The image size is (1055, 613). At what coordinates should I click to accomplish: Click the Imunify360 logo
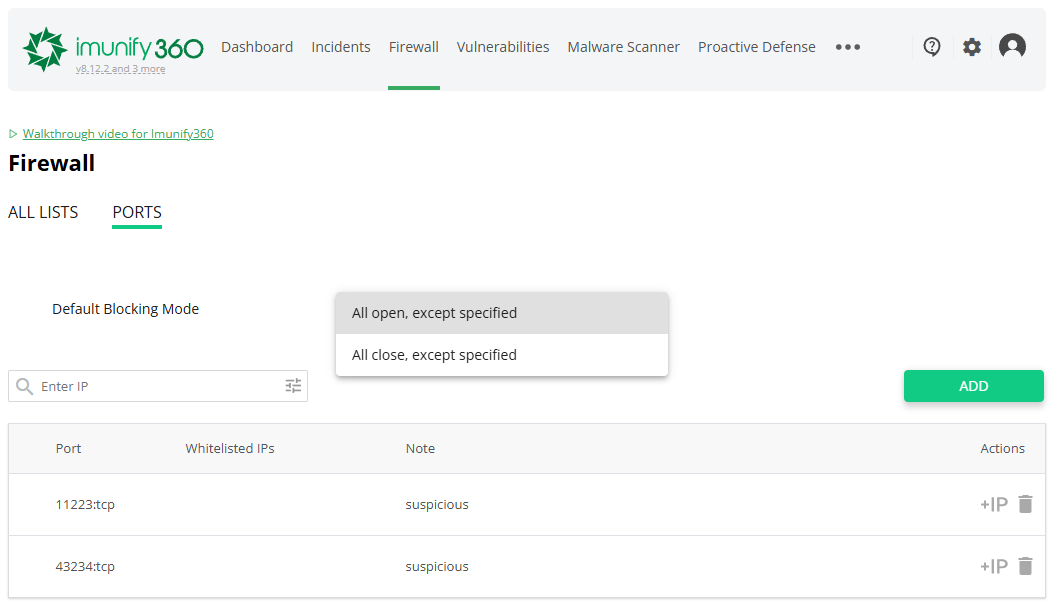pyautogui.click(x=112, y=46)
